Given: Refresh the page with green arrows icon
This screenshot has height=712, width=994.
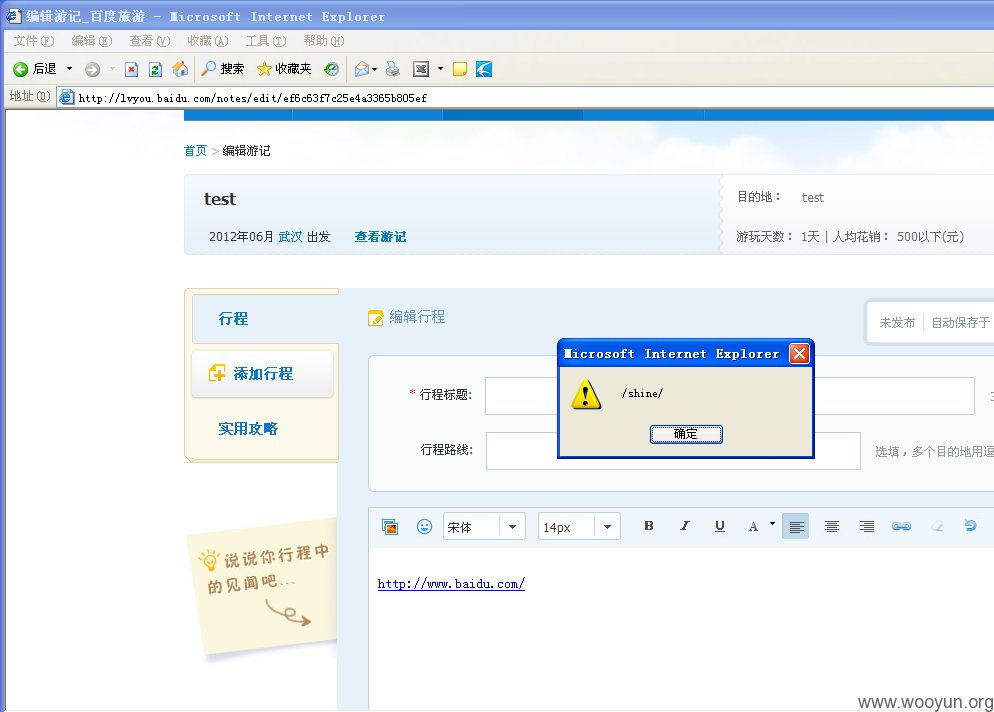Looking at the screenshot, I should pos(155,69).
